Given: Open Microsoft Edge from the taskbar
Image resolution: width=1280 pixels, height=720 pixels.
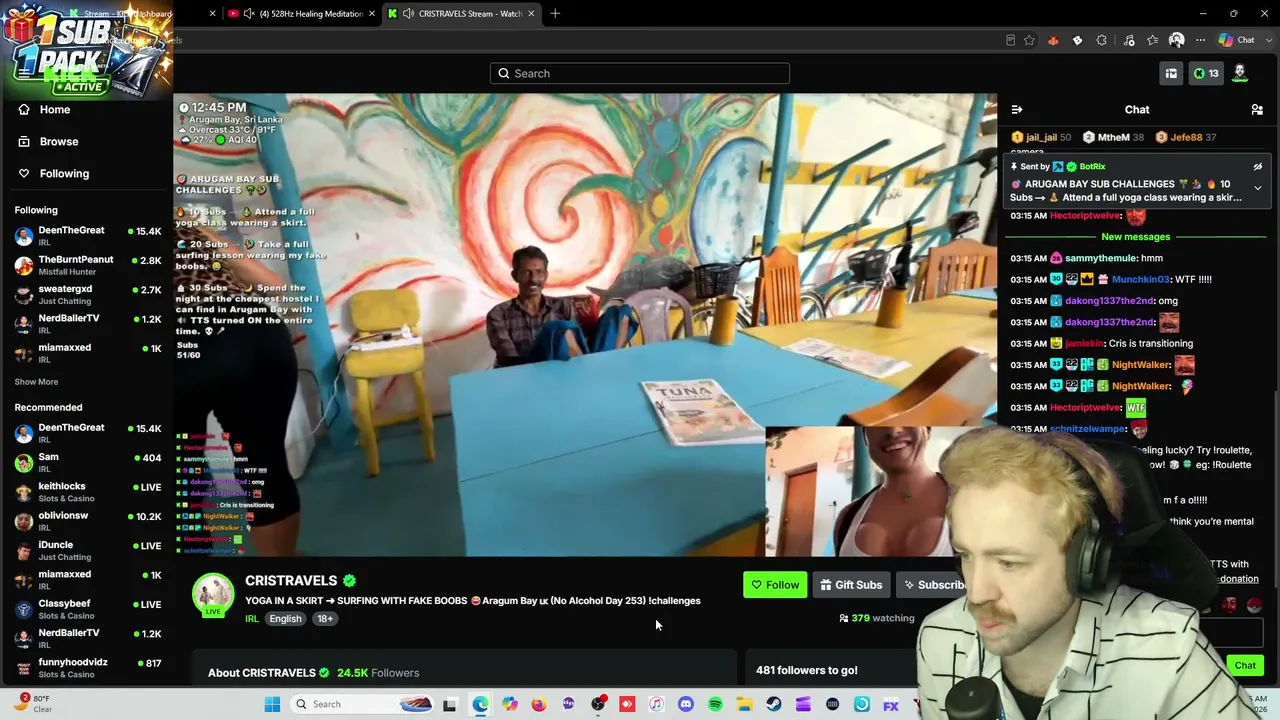Looking at the screenshot, I should coord(480,704).
